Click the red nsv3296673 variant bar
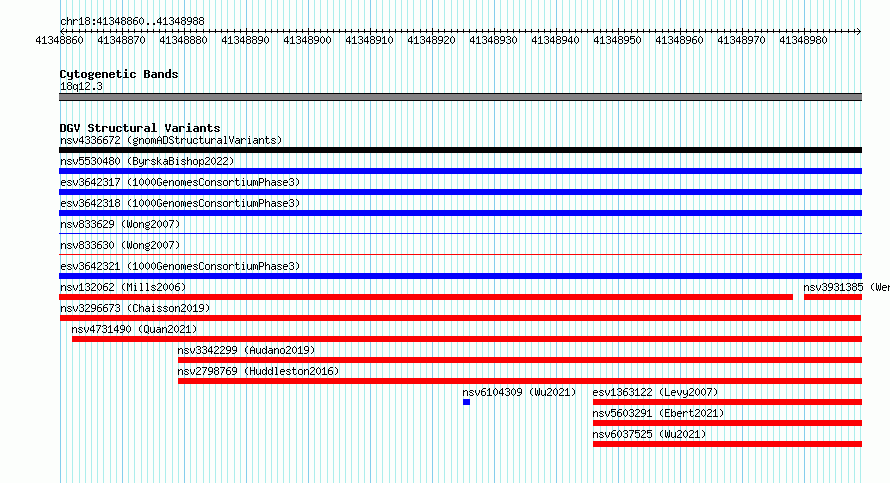 click(x=460, y=318)
